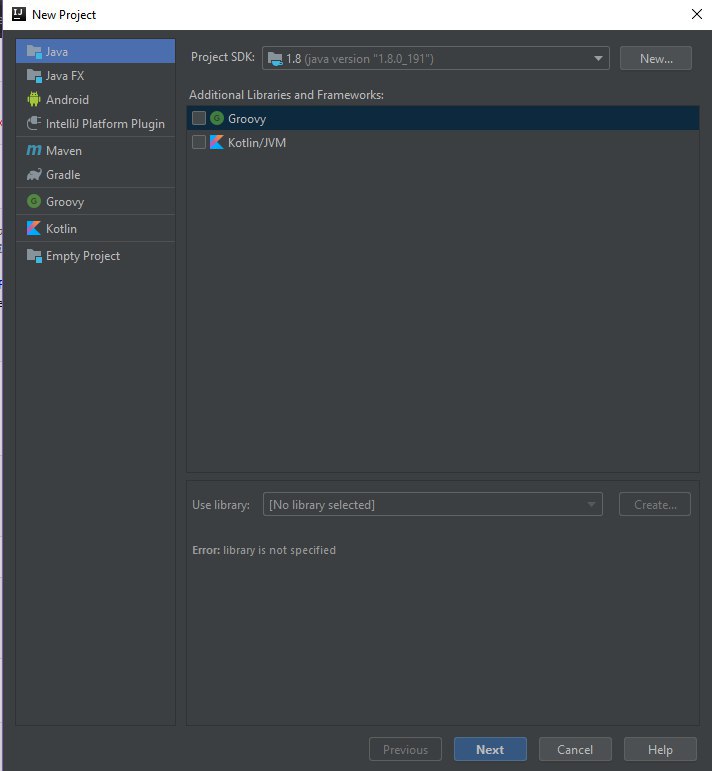The height and width of the screenshot is (771, 712).
Task: Click the Java folder icon in sidebar
Action: tap(34, 51)
